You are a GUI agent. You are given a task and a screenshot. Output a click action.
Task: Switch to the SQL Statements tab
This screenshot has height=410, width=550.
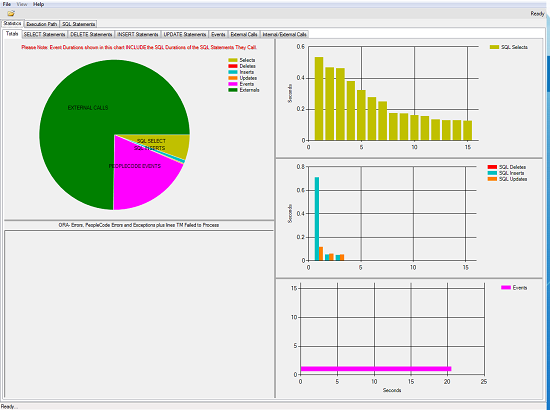click(79, 24)
